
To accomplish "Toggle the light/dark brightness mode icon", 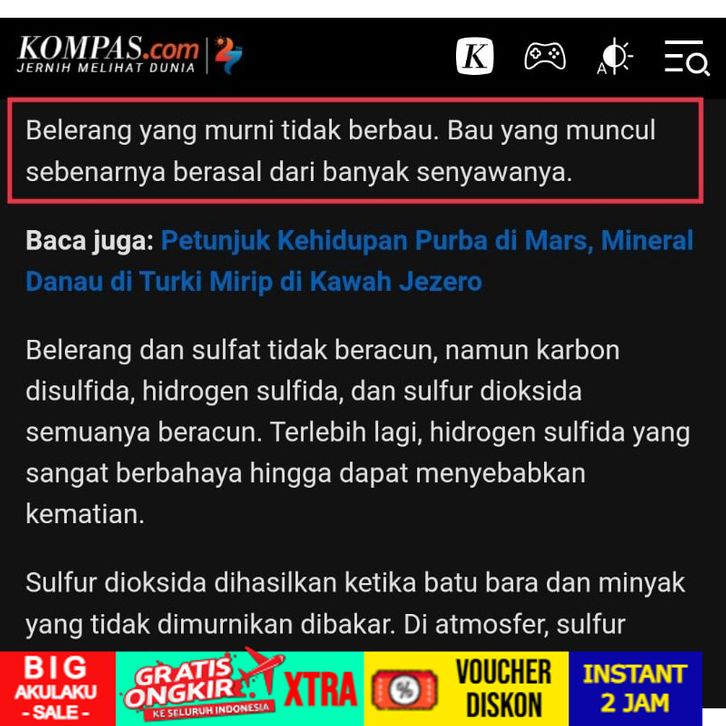I will click(614, 56).
